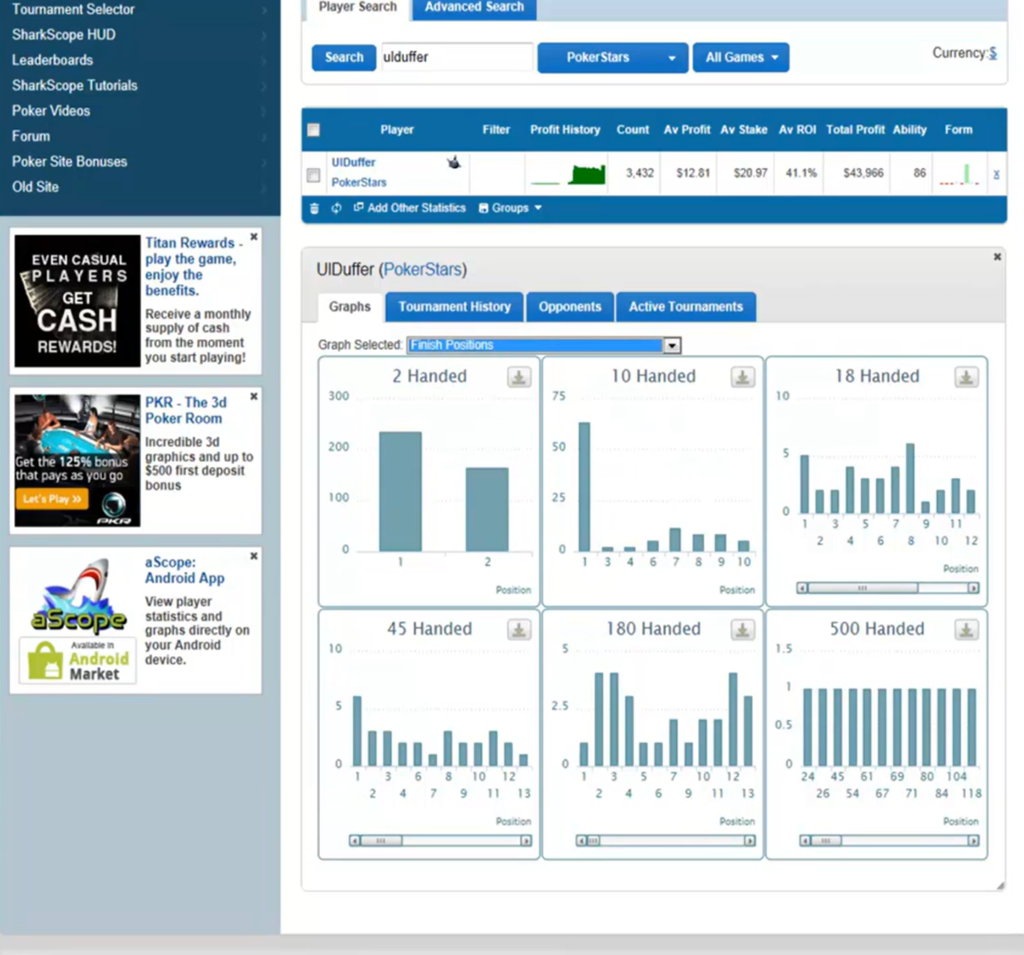Image resolution: width=1024 pixels, height=955 pixels.
Task: Open the PokerStars site dropdown
Action: click(x=613, y=58)
